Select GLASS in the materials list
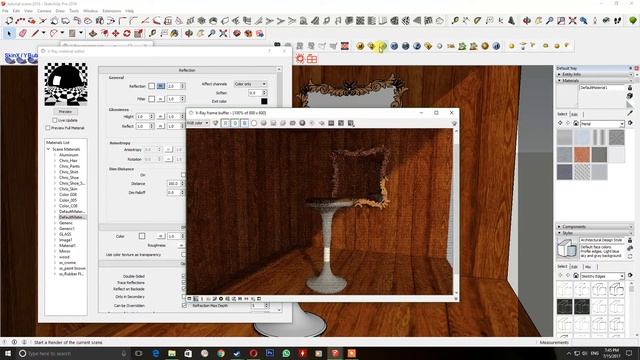The height and width of the screenshot is (360, 640). pyautogui.click(x=65, y=234)
